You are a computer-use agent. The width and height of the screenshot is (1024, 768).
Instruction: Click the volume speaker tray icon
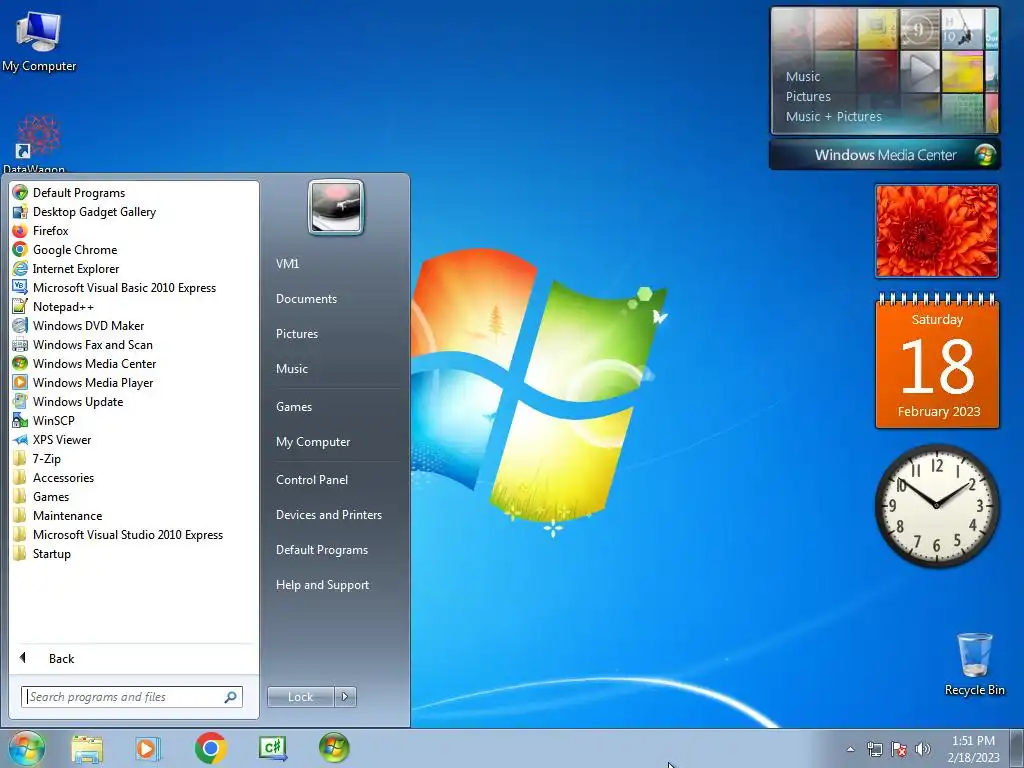[923, 749]
